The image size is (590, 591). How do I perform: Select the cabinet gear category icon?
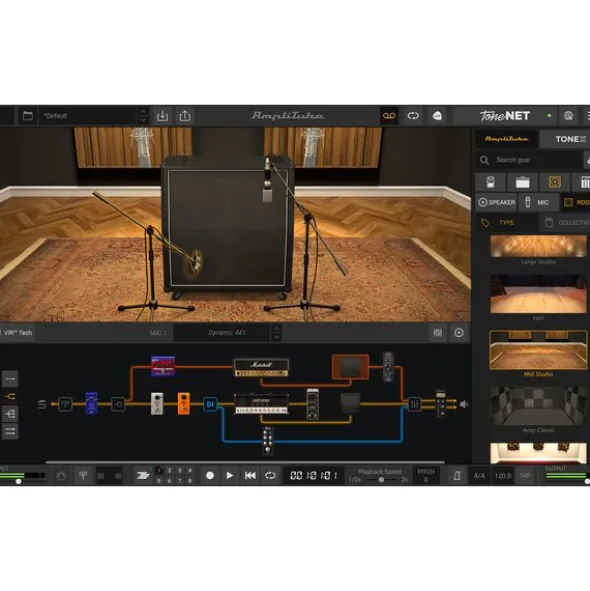tap(555, 182)
